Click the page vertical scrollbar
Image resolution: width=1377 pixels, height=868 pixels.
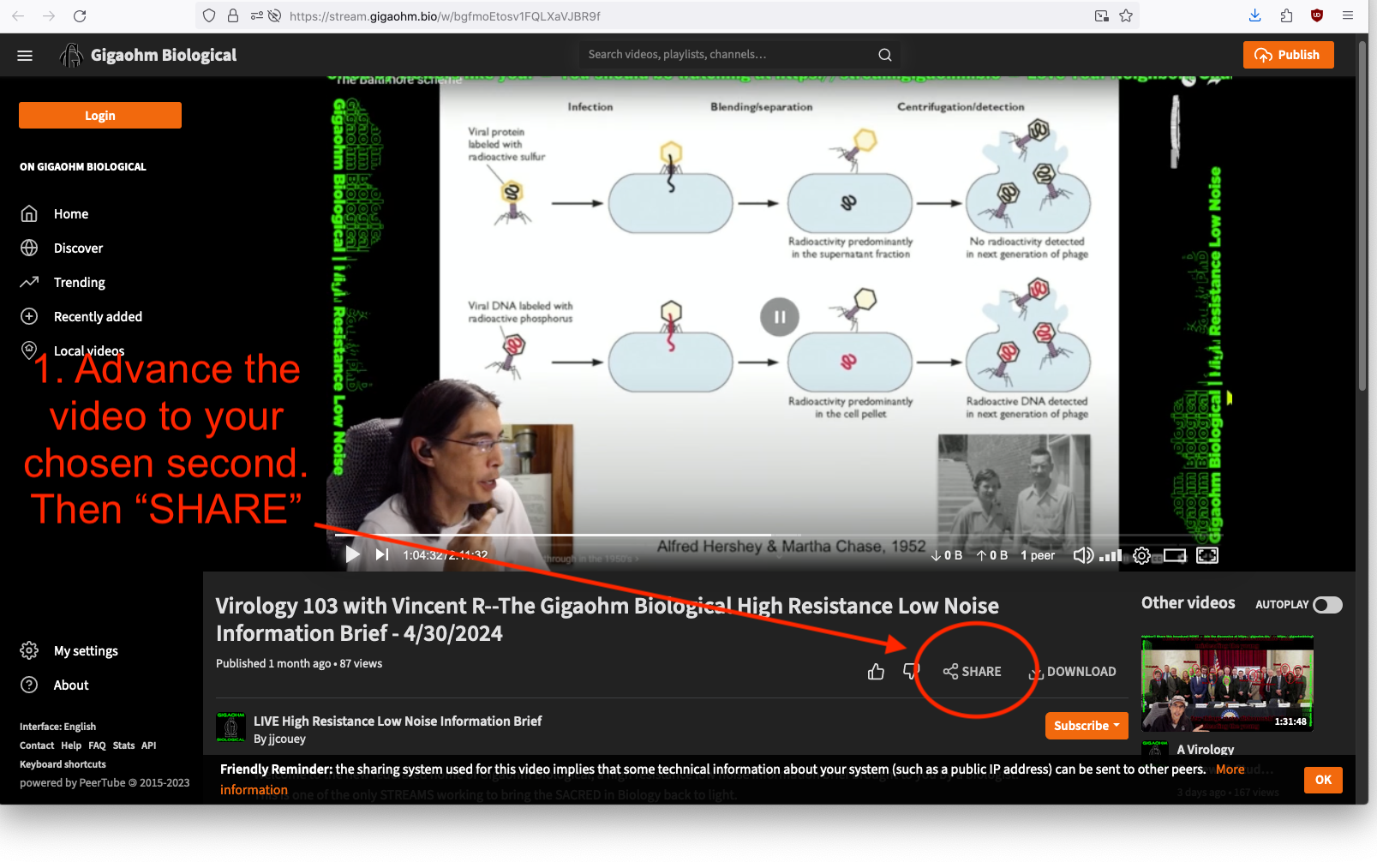pyautogui.click(x=1362, y=214)
